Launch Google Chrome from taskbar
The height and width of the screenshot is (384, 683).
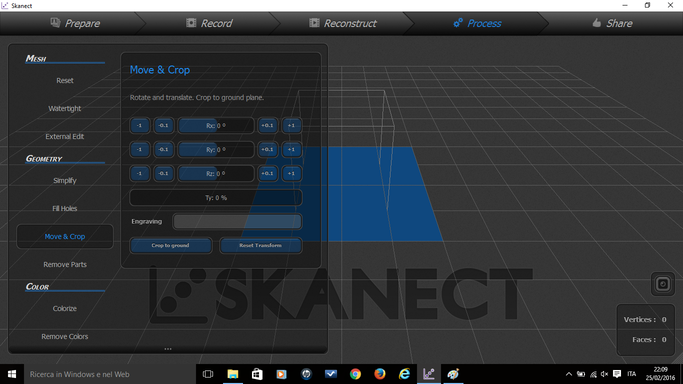355,374
